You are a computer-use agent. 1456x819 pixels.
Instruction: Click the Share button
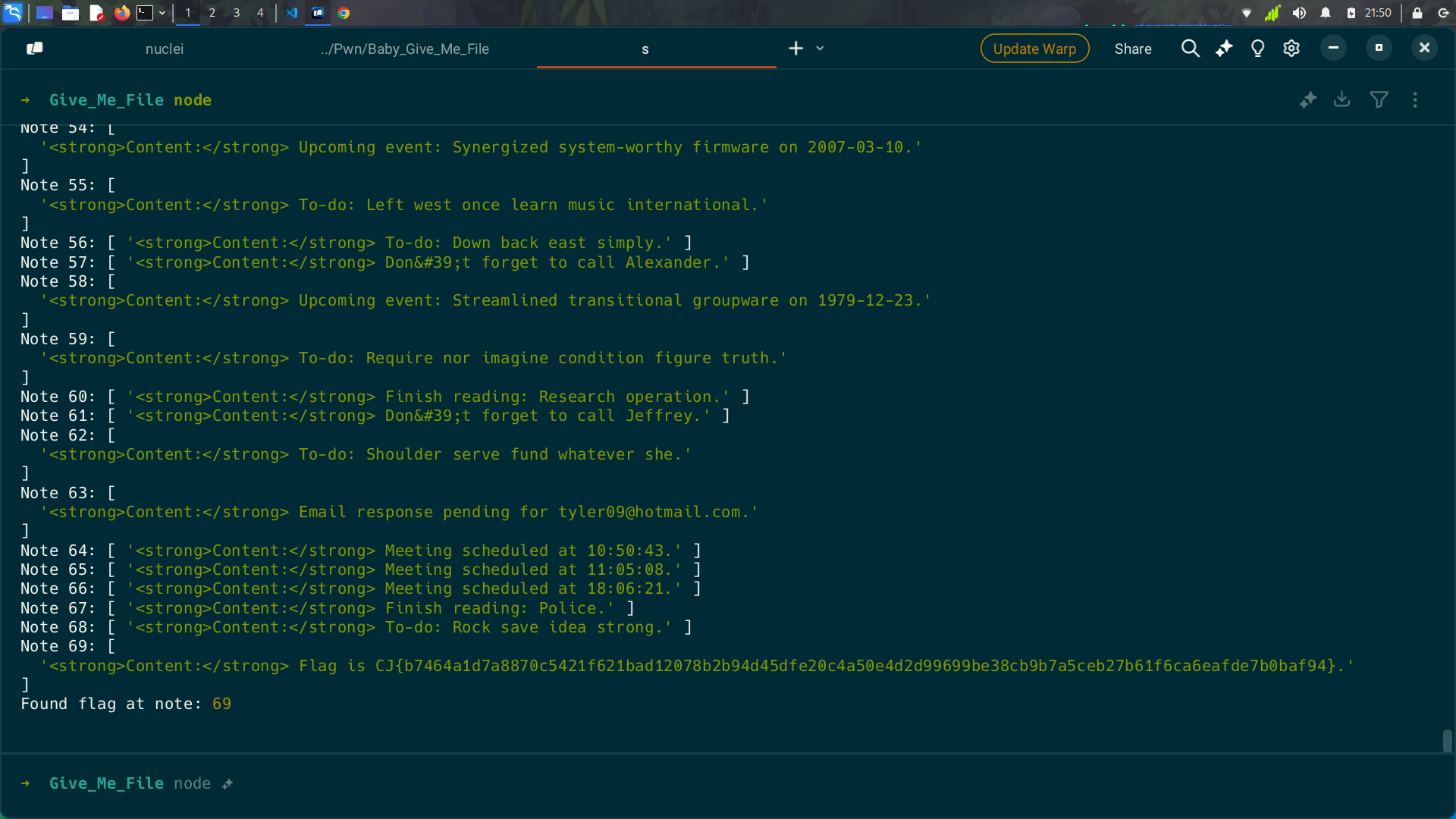click(x=1133, y=49)
